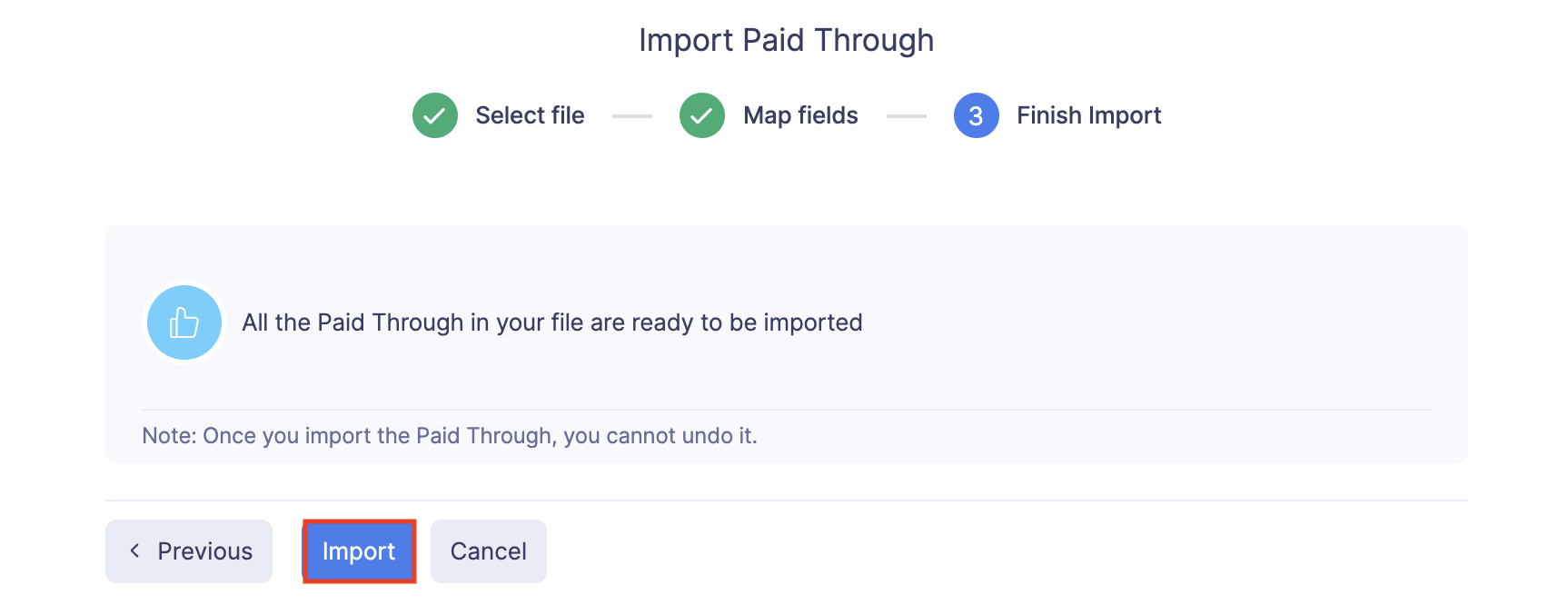Image resolution: width=1568 pixels, height=605 pixels.
Task: Cancel the Paid Through import
Action: pyautogui.click(x=488, y=550)
